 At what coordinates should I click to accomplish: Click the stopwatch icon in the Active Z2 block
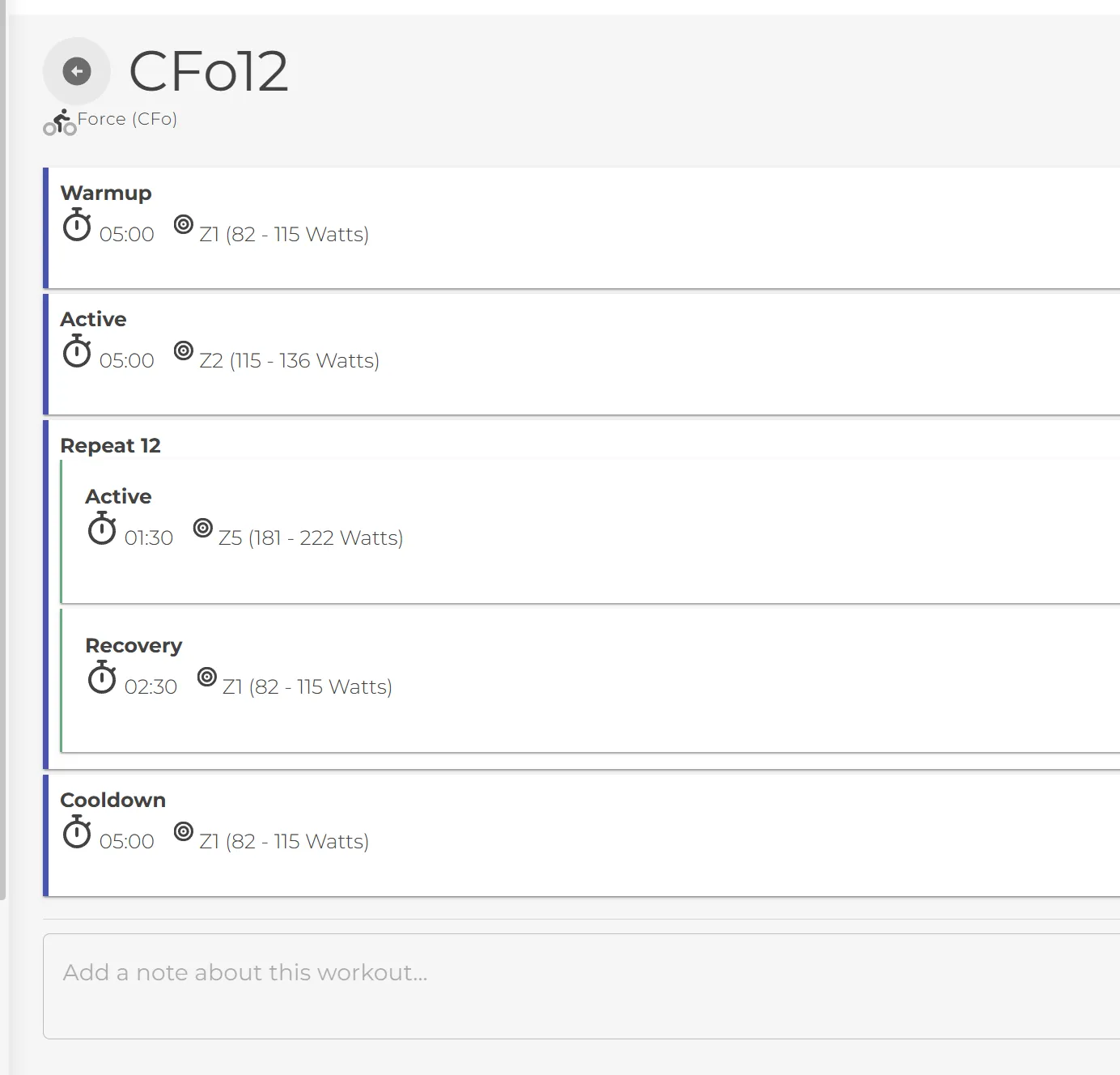77,354
